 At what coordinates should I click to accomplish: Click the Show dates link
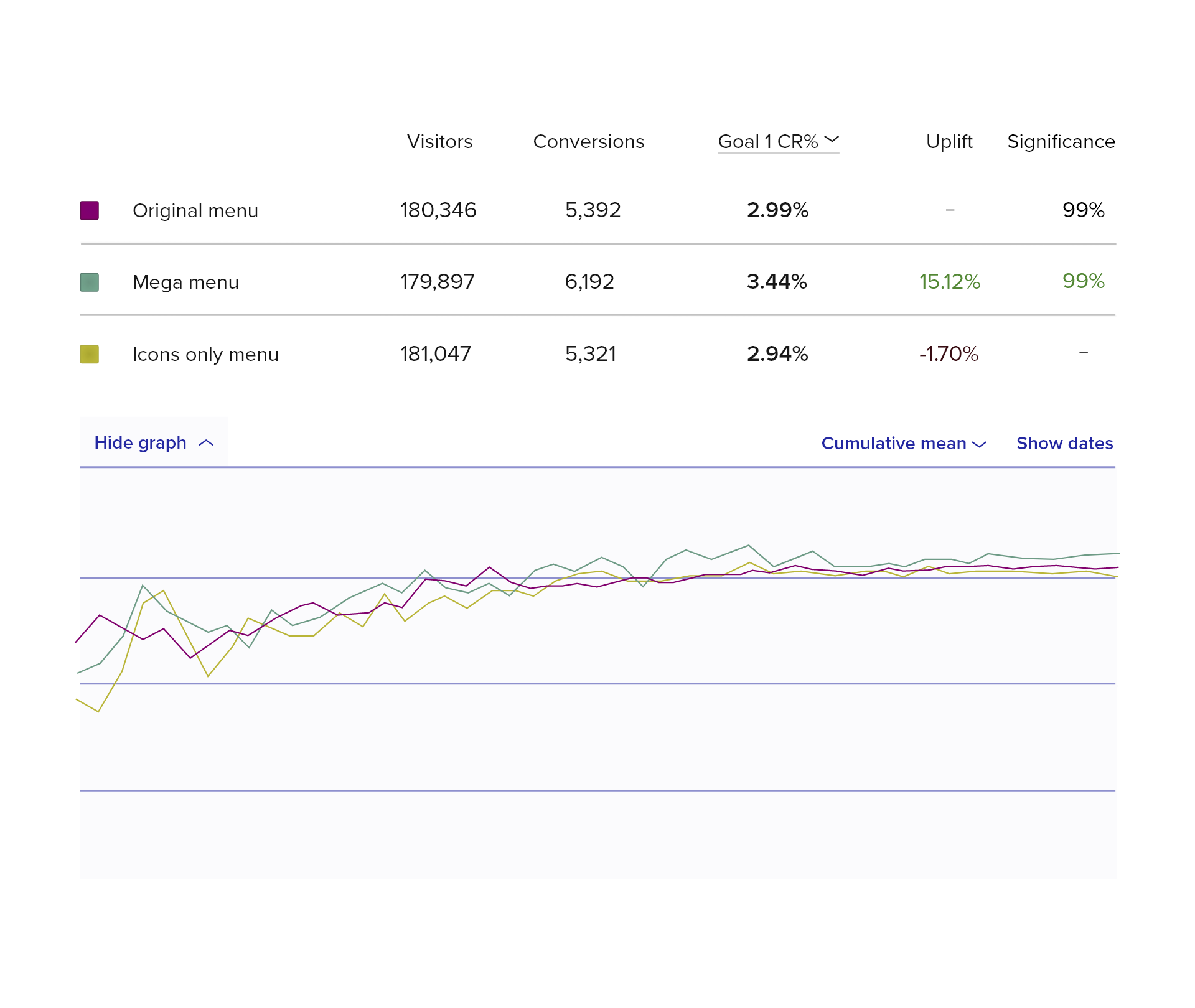pos(1064,443)
